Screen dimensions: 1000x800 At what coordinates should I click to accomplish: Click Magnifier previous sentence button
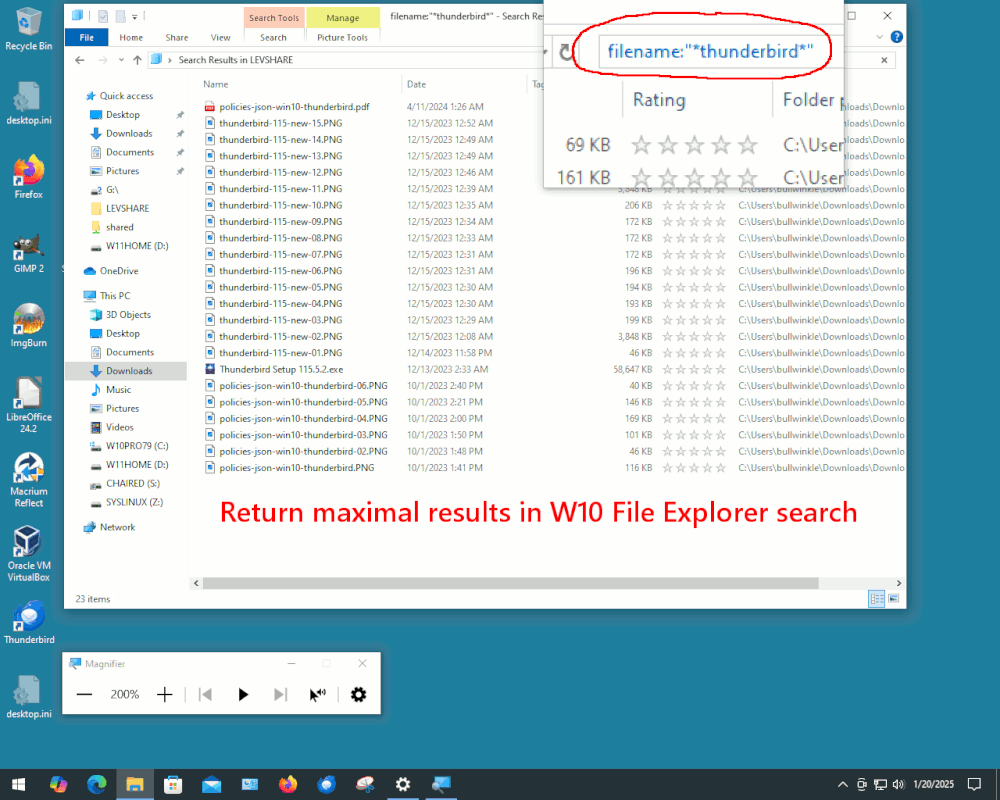[x=205, y=694]
